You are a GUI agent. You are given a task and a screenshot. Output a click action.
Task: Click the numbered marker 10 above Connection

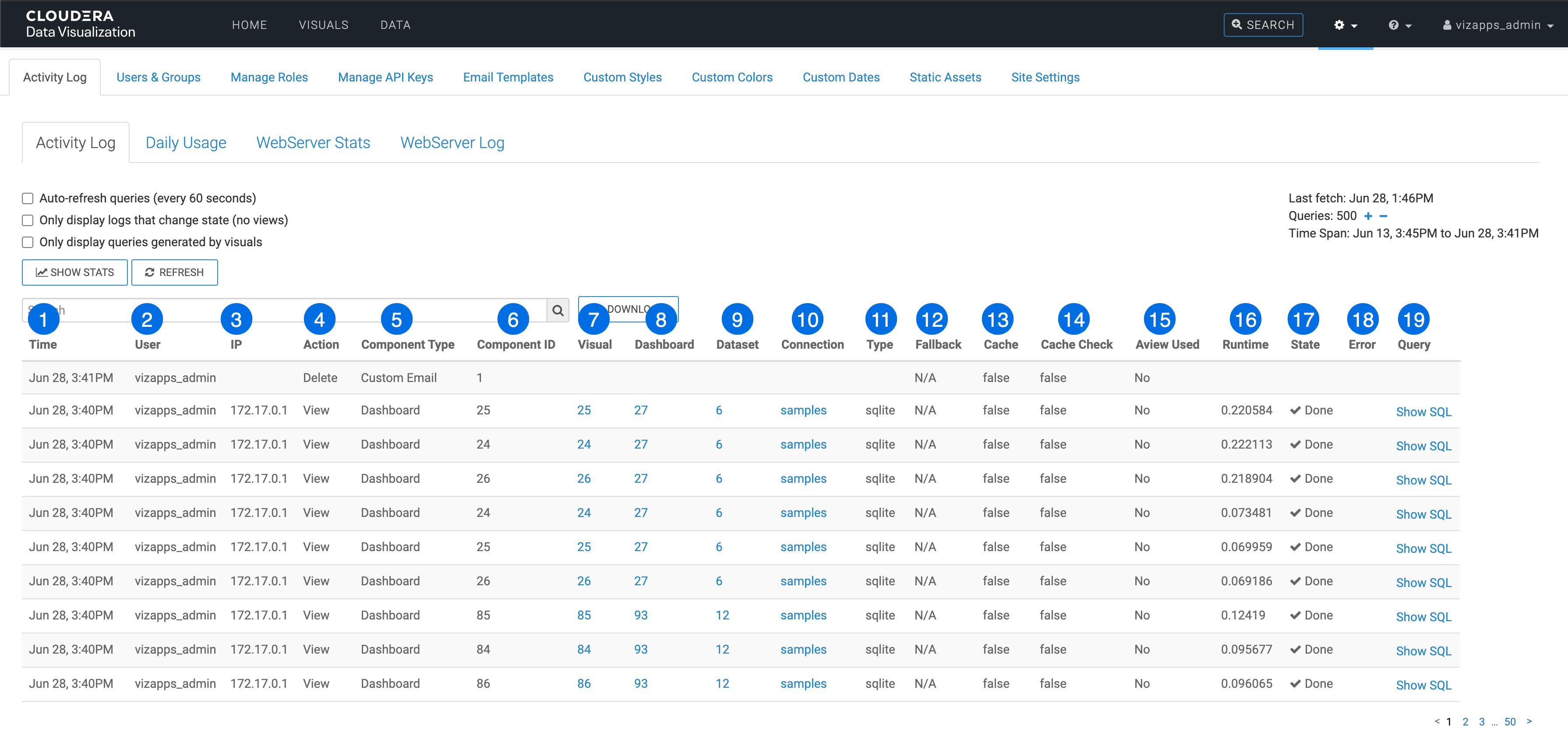click(807, 320)
